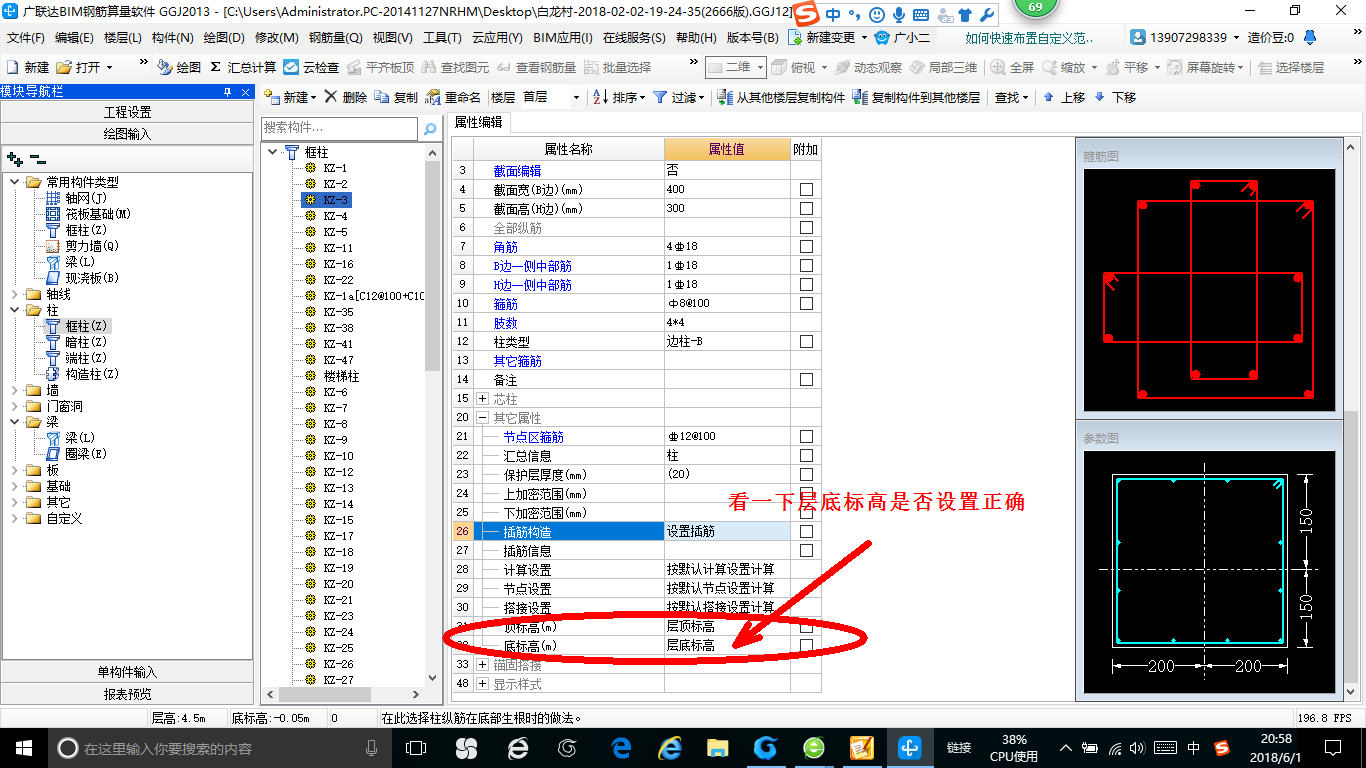The width and height of the screenshot is (1366, 768).
Task: Click the 搜索构件 search input field
Action: pos(339,129)
